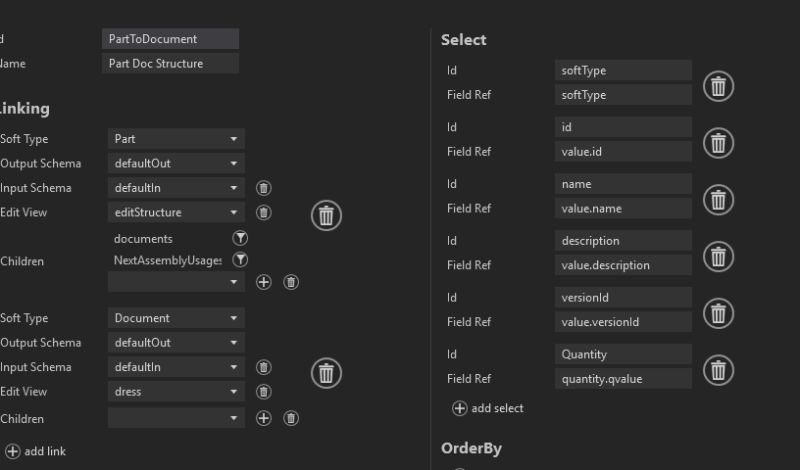Delete the entire Document link block

pyautogui.click(x=326, y=373)
